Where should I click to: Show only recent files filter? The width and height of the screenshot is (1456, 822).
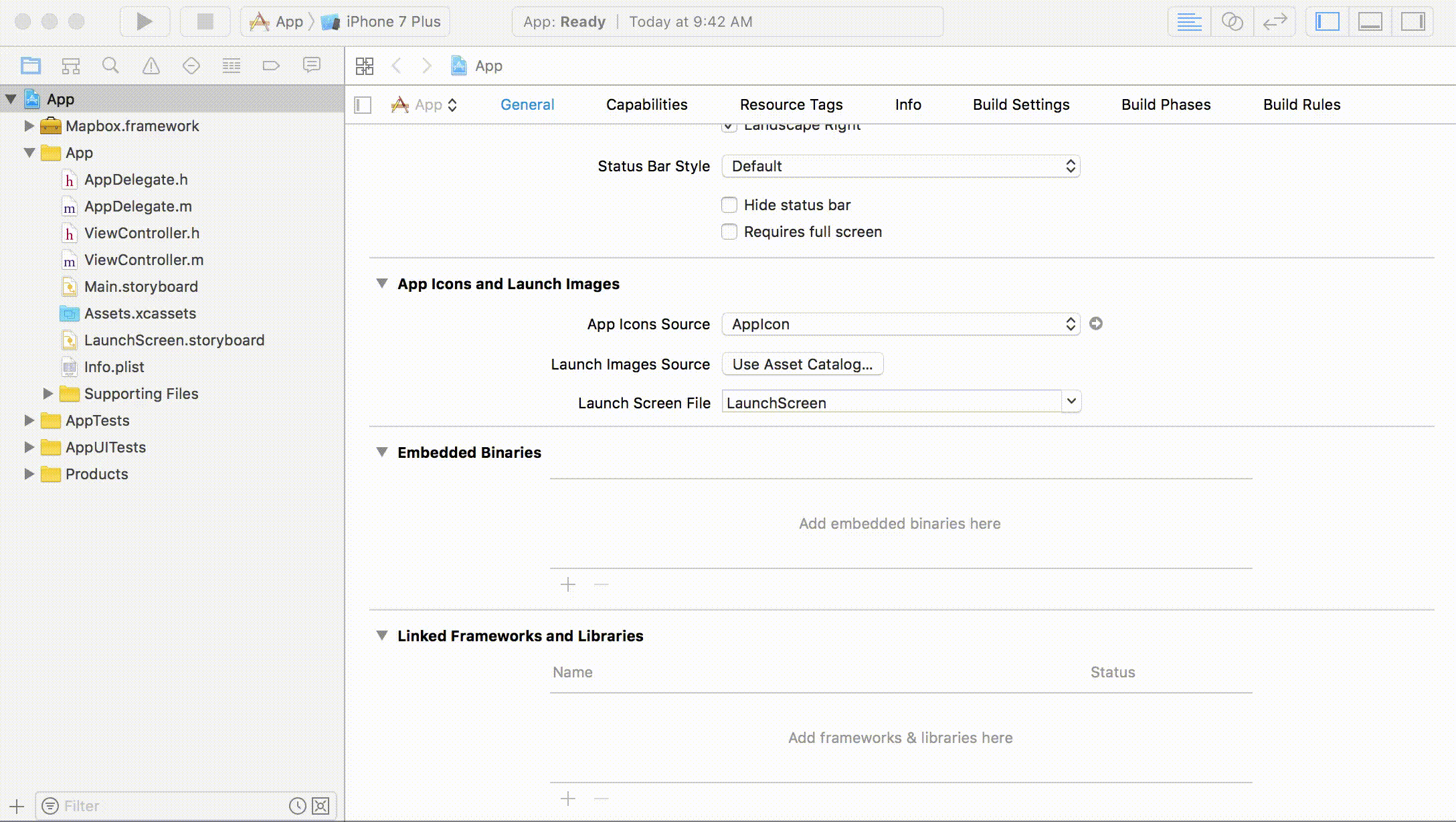[298, 806]
